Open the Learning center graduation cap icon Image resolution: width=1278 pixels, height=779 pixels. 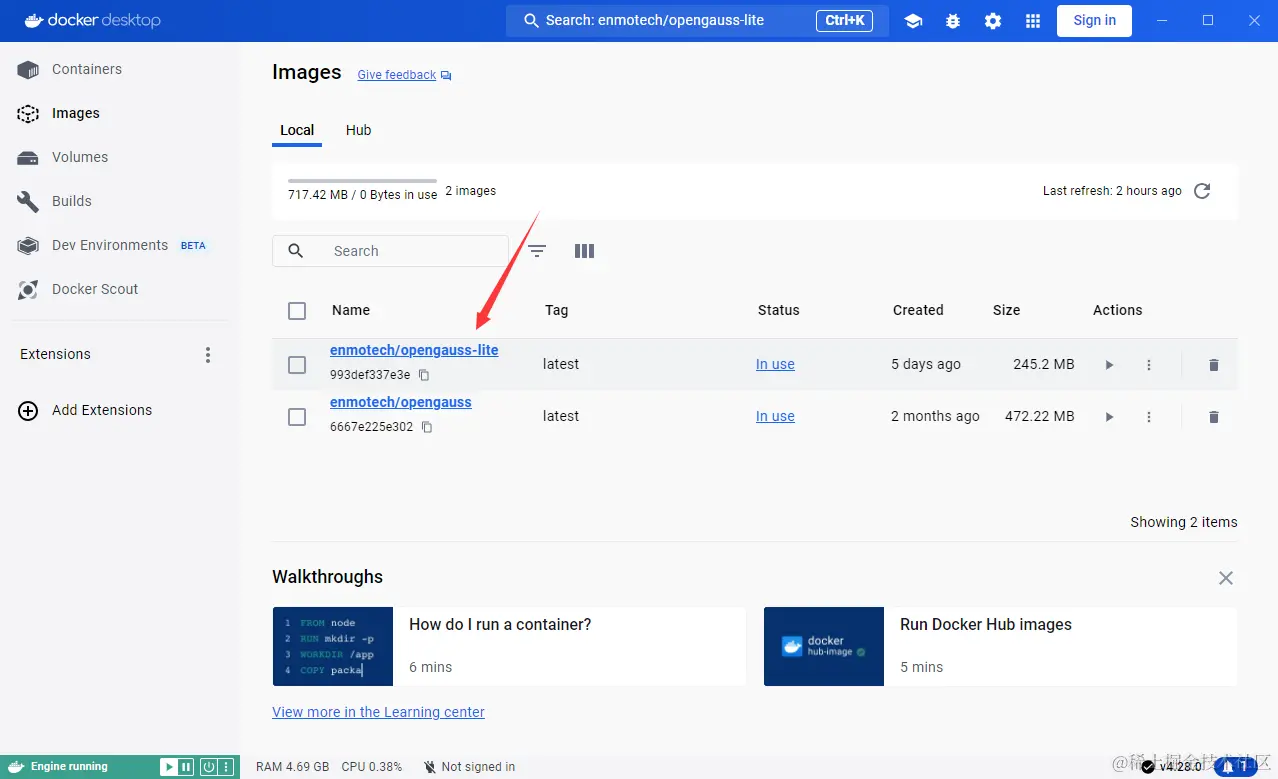point(913,21)
